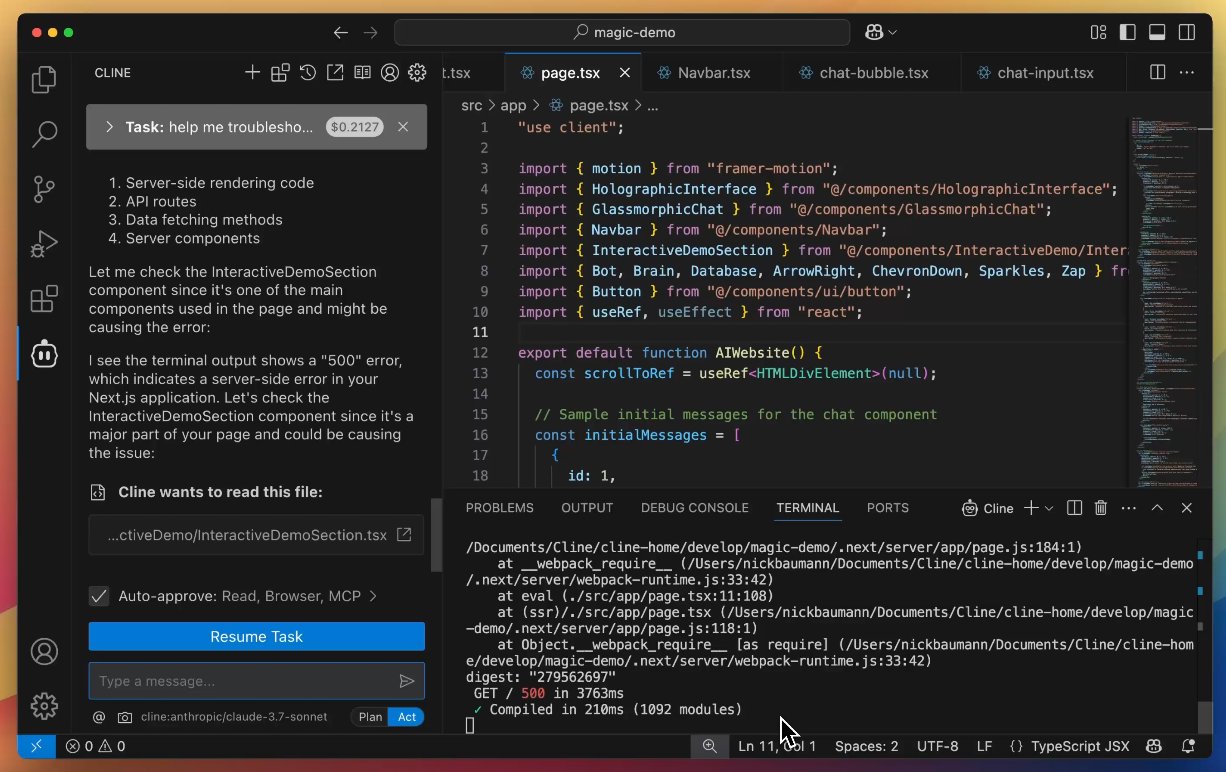1226x772 pixels.
Task: Toggle the bottom panel visibility
Action: click(1157, 32)
